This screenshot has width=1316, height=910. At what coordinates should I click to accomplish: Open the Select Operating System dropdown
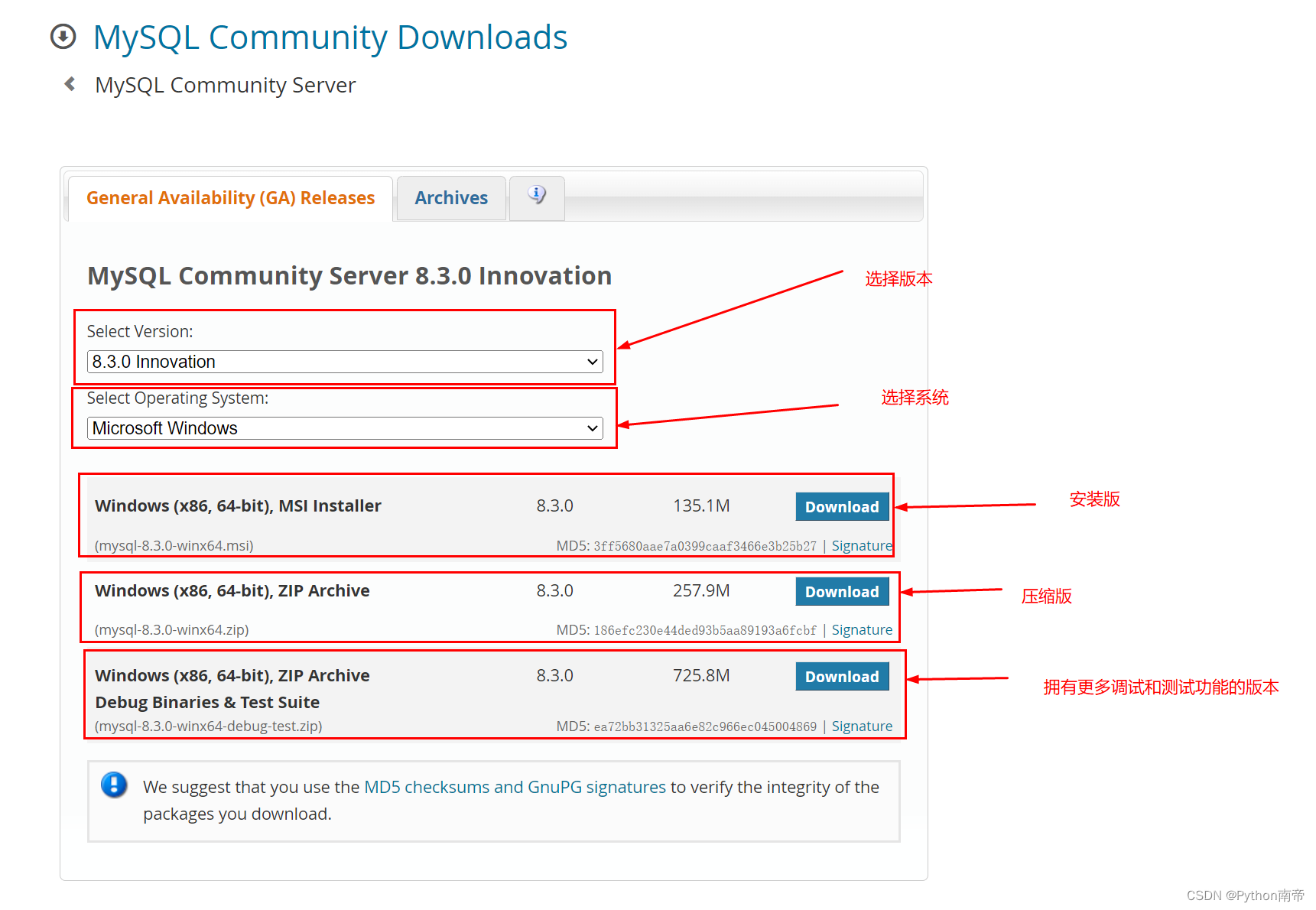click(345, 428)
